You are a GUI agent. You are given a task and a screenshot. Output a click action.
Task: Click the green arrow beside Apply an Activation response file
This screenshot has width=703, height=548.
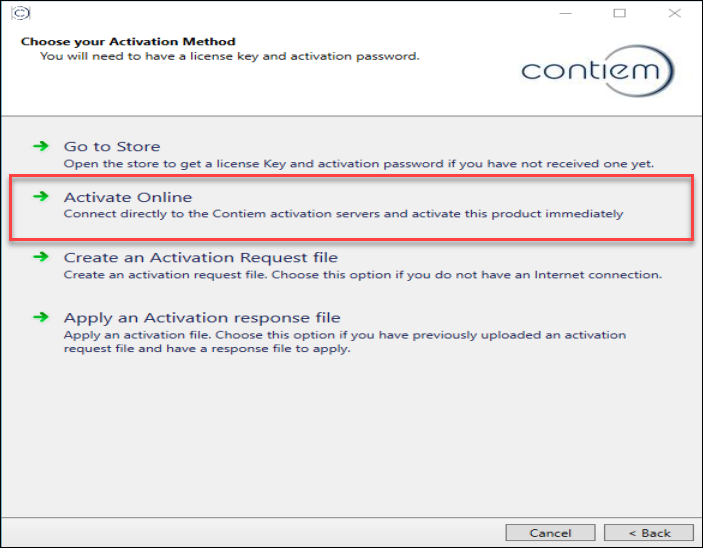tap(41, 317)
